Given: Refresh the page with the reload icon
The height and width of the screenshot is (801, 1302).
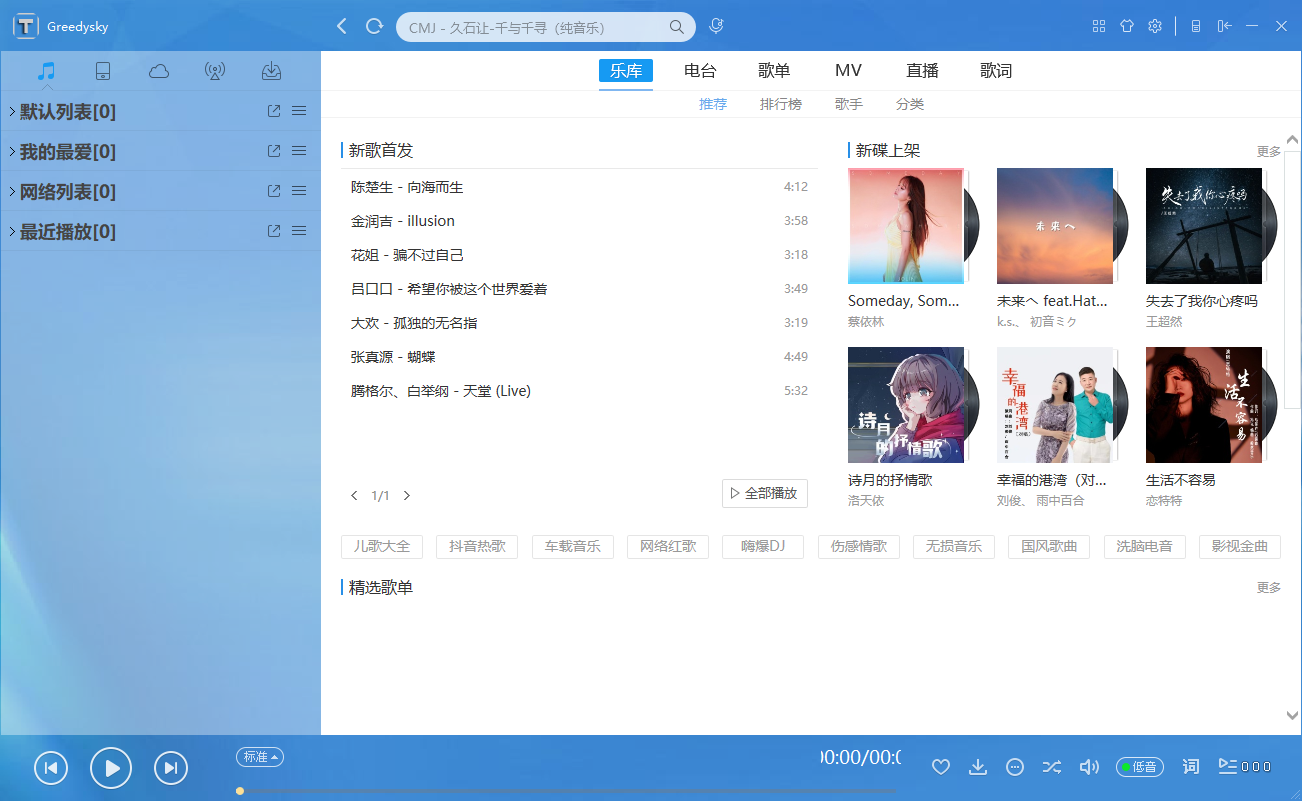Looking at the screenshot, I should tap(374, 26).
